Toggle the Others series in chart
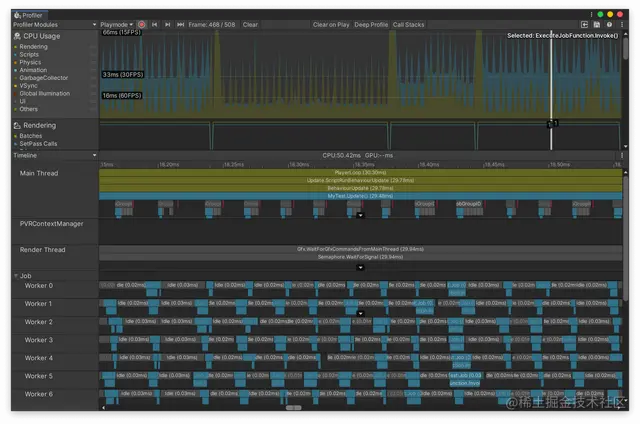This screenshot has width=640, height=424. pyautogui.click(x=16, y=109)
